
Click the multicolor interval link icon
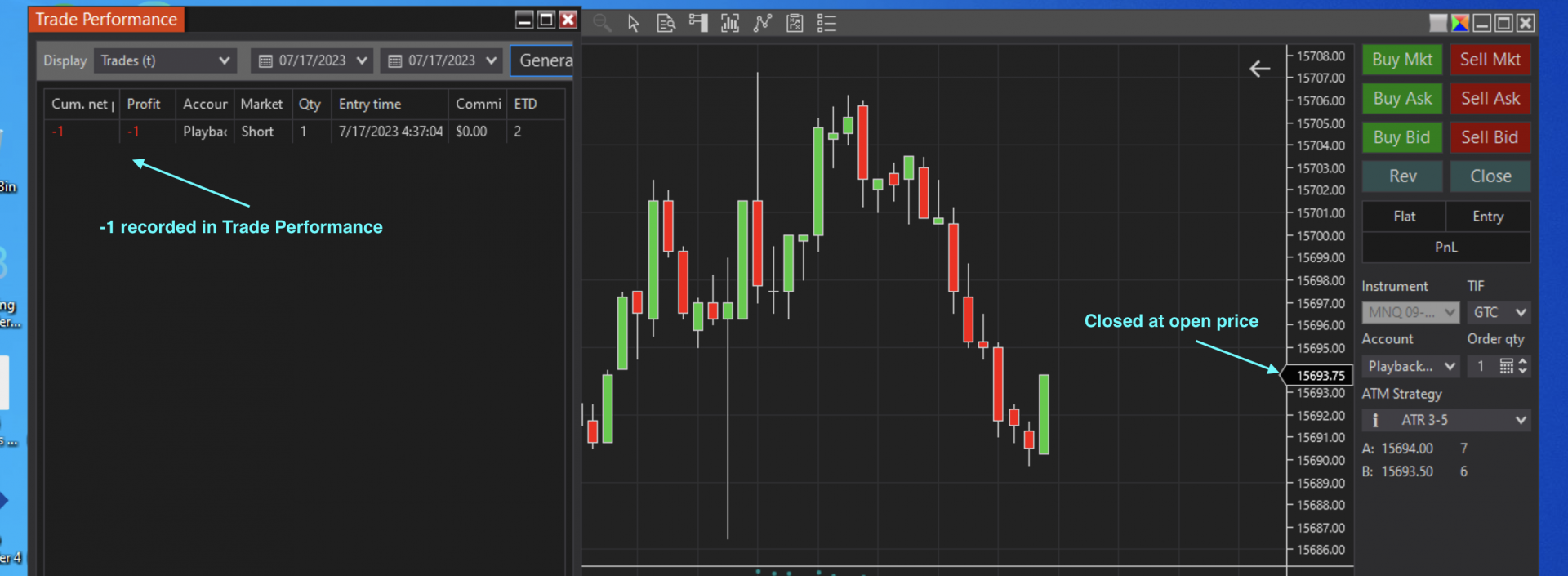coord(1460,23)
